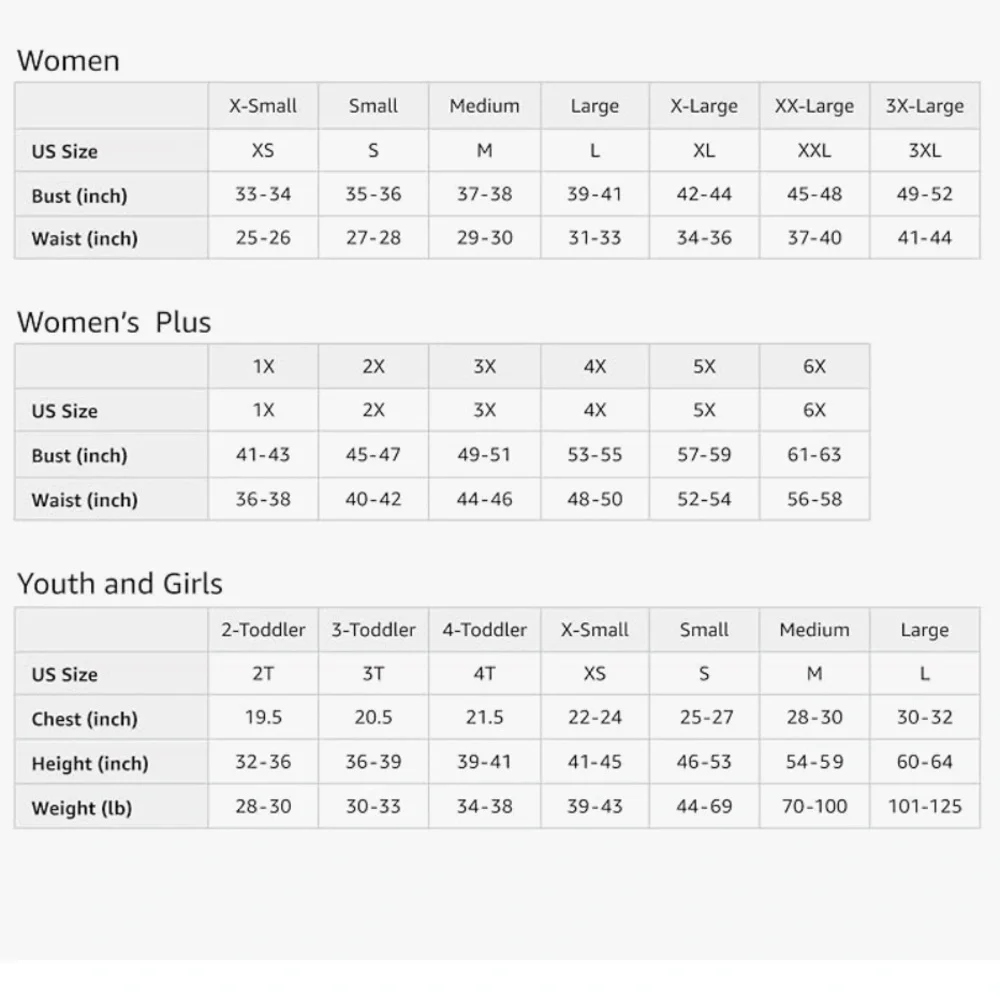
Task: Select the Youth and Girls heading
Action: [120, 584]
